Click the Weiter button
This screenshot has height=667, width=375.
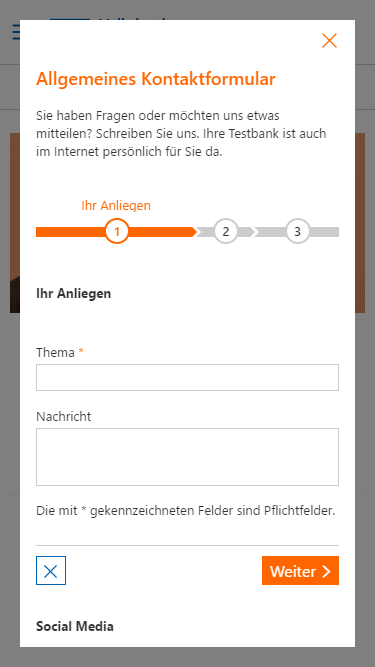[300, 570]
